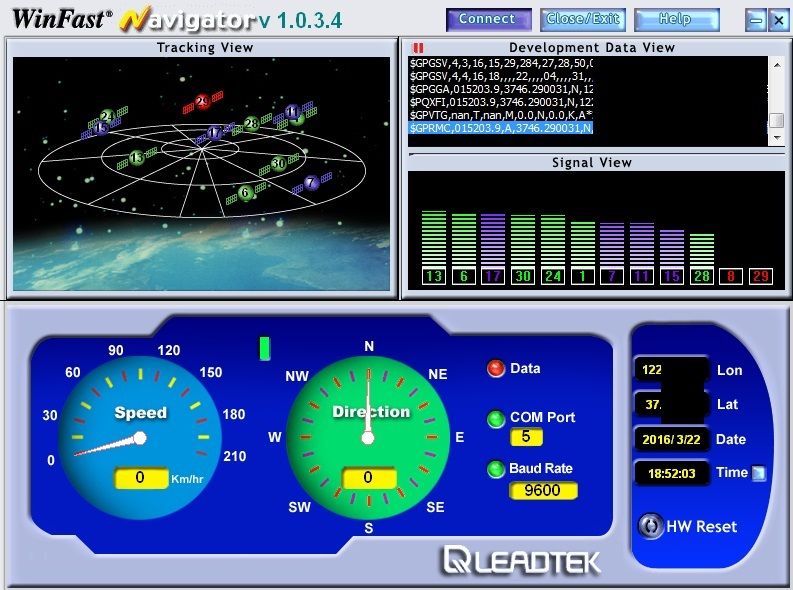Pause the Development Data View stream

click(418, 48)
